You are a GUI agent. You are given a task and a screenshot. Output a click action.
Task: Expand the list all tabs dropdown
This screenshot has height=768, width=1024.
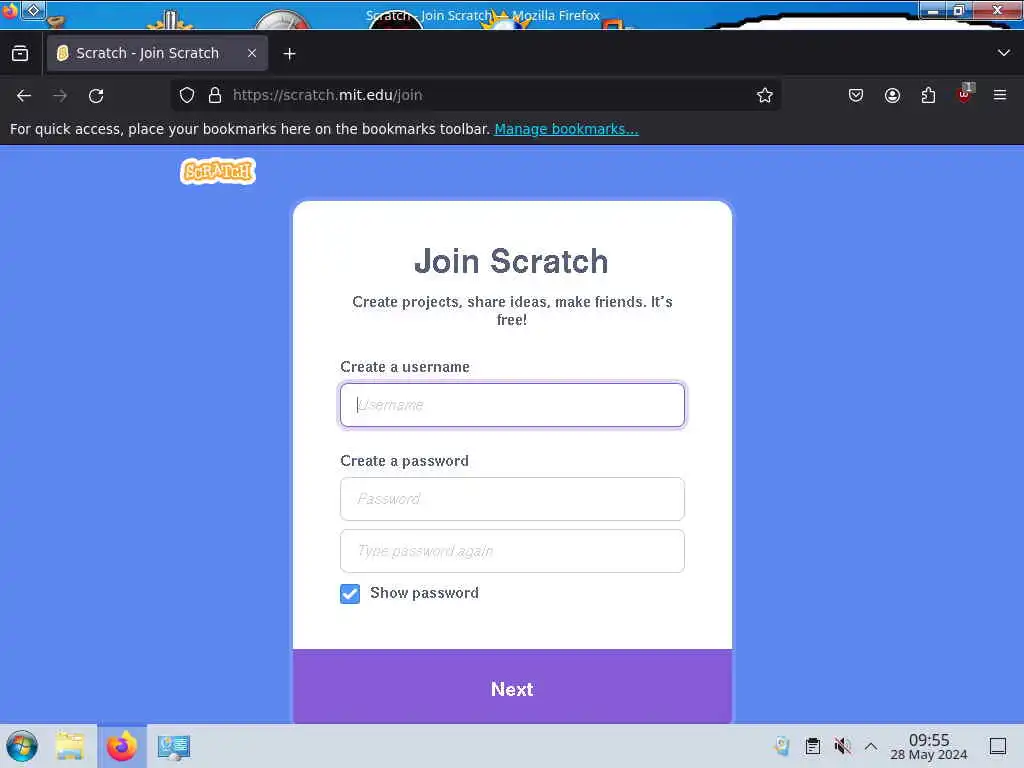1004,53
